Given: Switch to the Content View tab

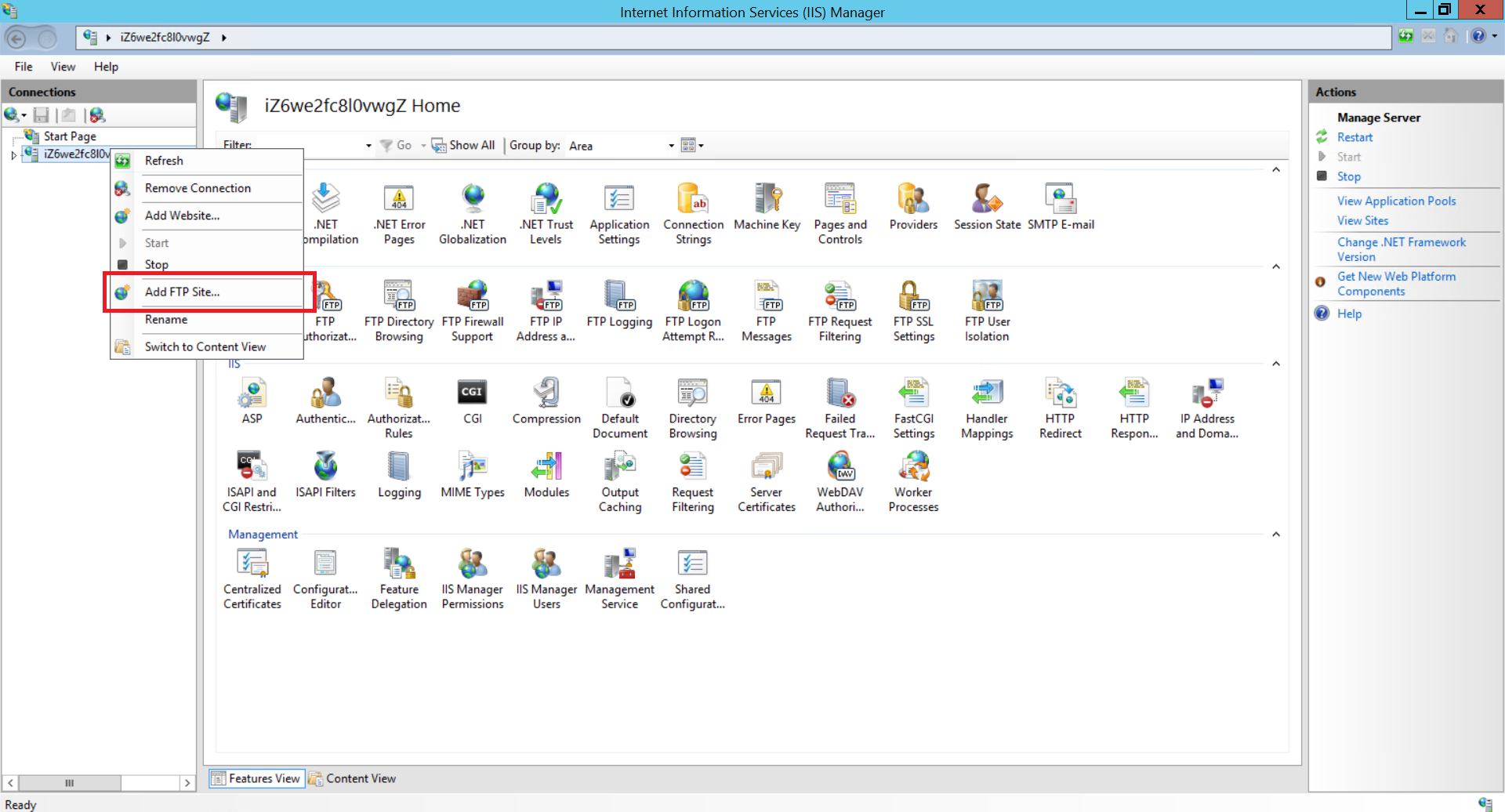Looking at the screenshot, I should pyautogui.click(x=353, y=778).
